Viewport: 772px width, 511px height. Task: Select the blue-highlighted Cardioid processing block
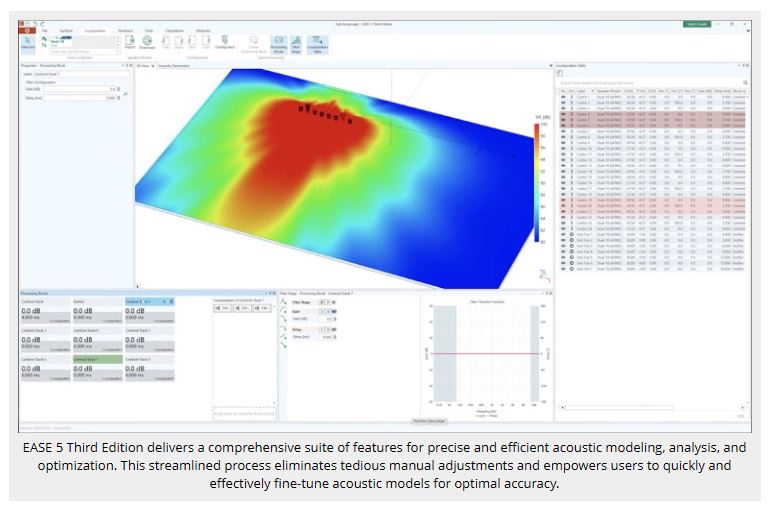coord(149,311)
